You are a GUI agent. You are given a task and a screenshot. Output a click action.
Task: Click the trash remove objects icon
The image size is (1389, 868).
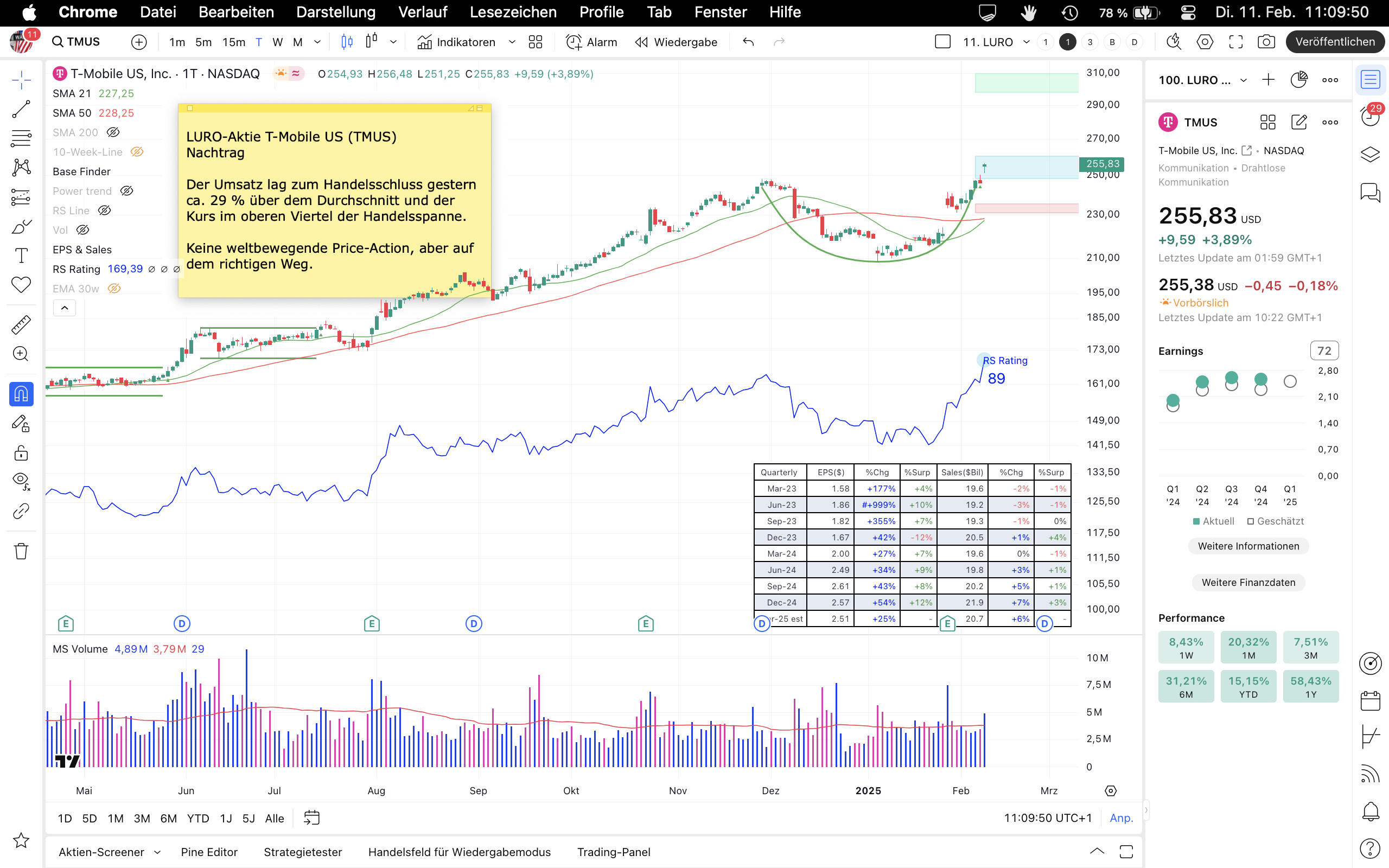coord(21,551)
